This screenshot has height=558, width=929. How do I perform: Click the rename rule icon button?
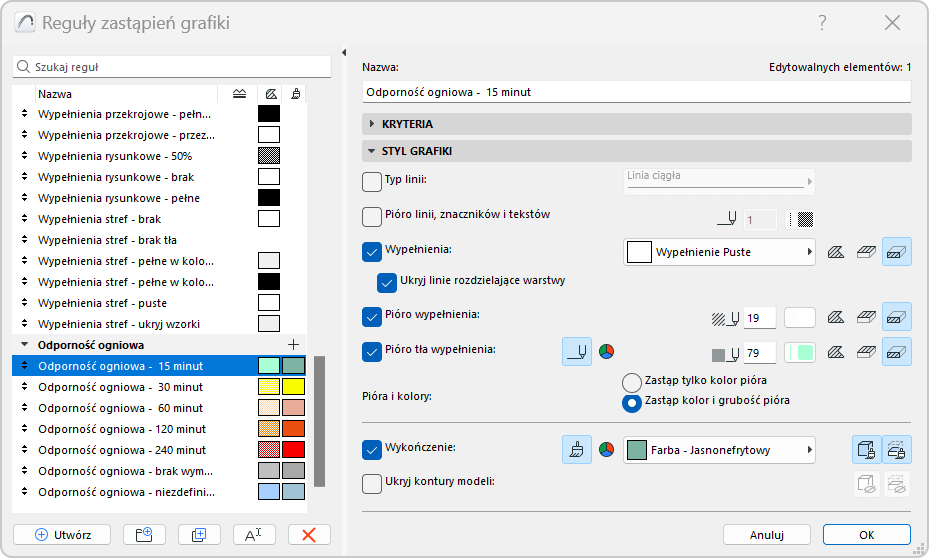254,535
